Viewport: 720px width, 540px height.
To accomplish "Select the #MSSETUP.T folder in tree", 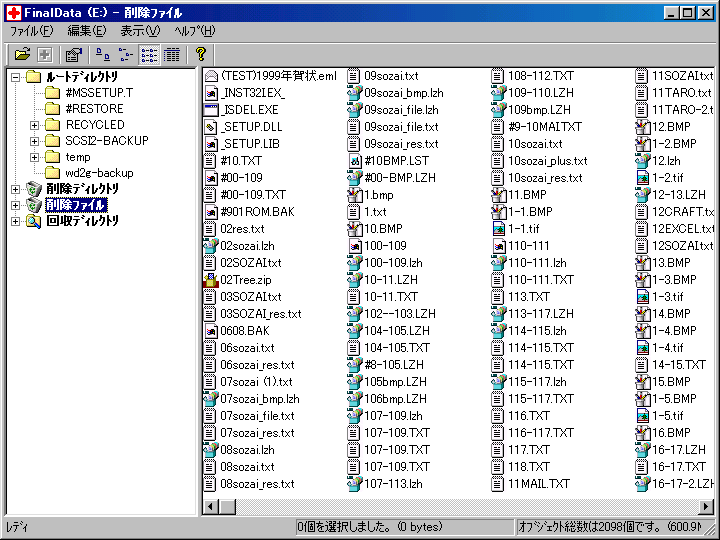I will pyautogui.click(x=99, y=93).
